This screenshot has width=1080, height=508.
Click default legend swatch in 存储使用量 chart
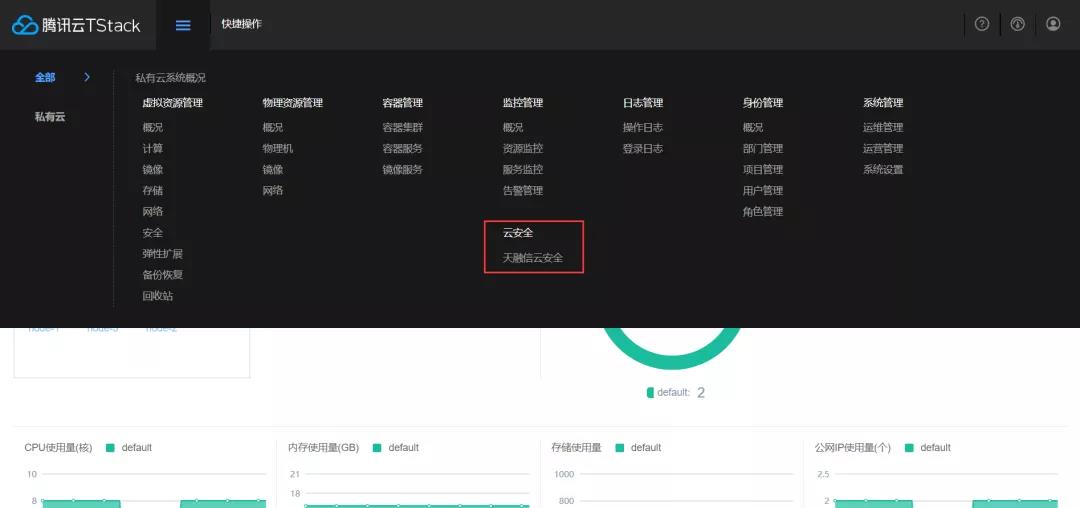[x=621, y=448]
